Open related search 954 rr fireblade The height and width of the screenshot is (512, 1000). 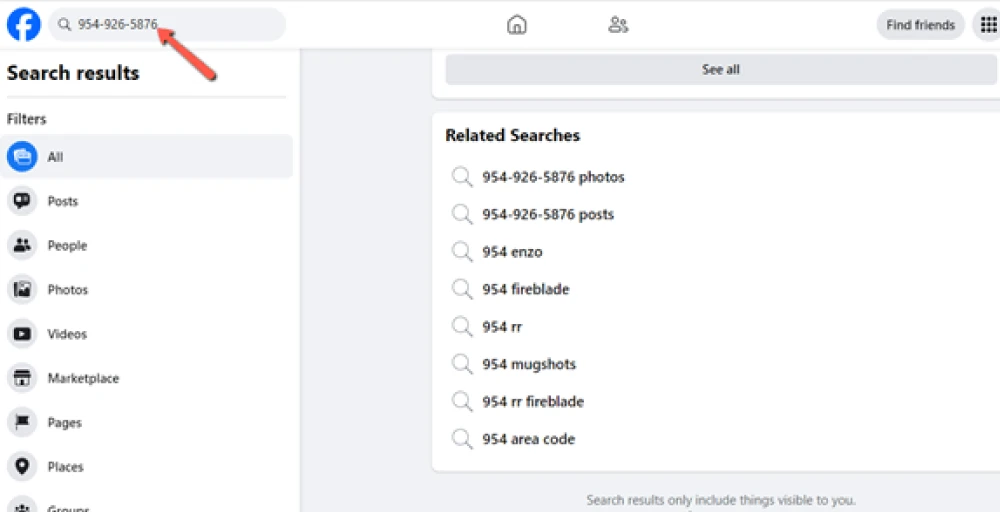pos(533,402)
